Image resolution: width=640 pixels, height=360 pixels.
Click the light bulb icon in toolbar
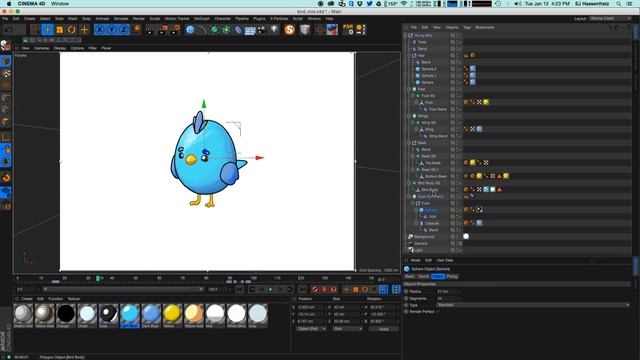(x=274, y=29)
